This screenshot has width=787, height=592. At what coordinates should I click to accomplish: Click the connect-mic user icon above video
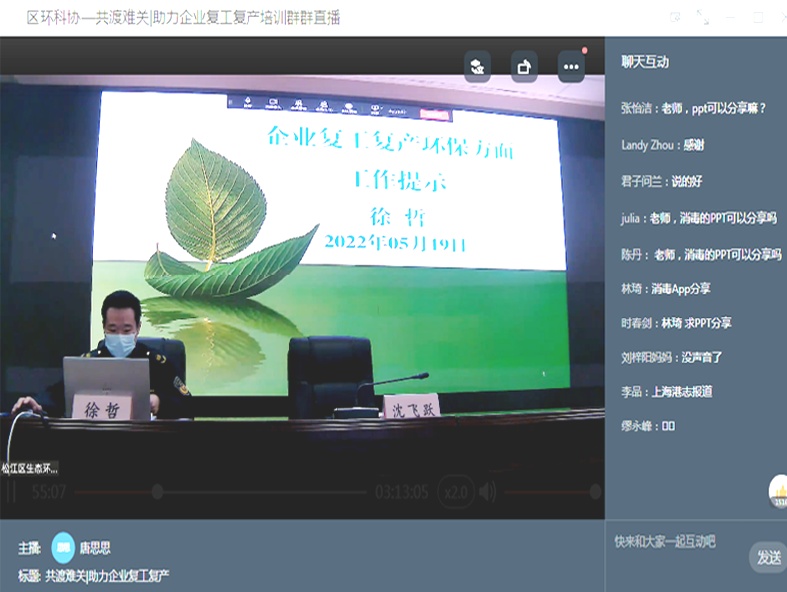click(x=477, y=66)
